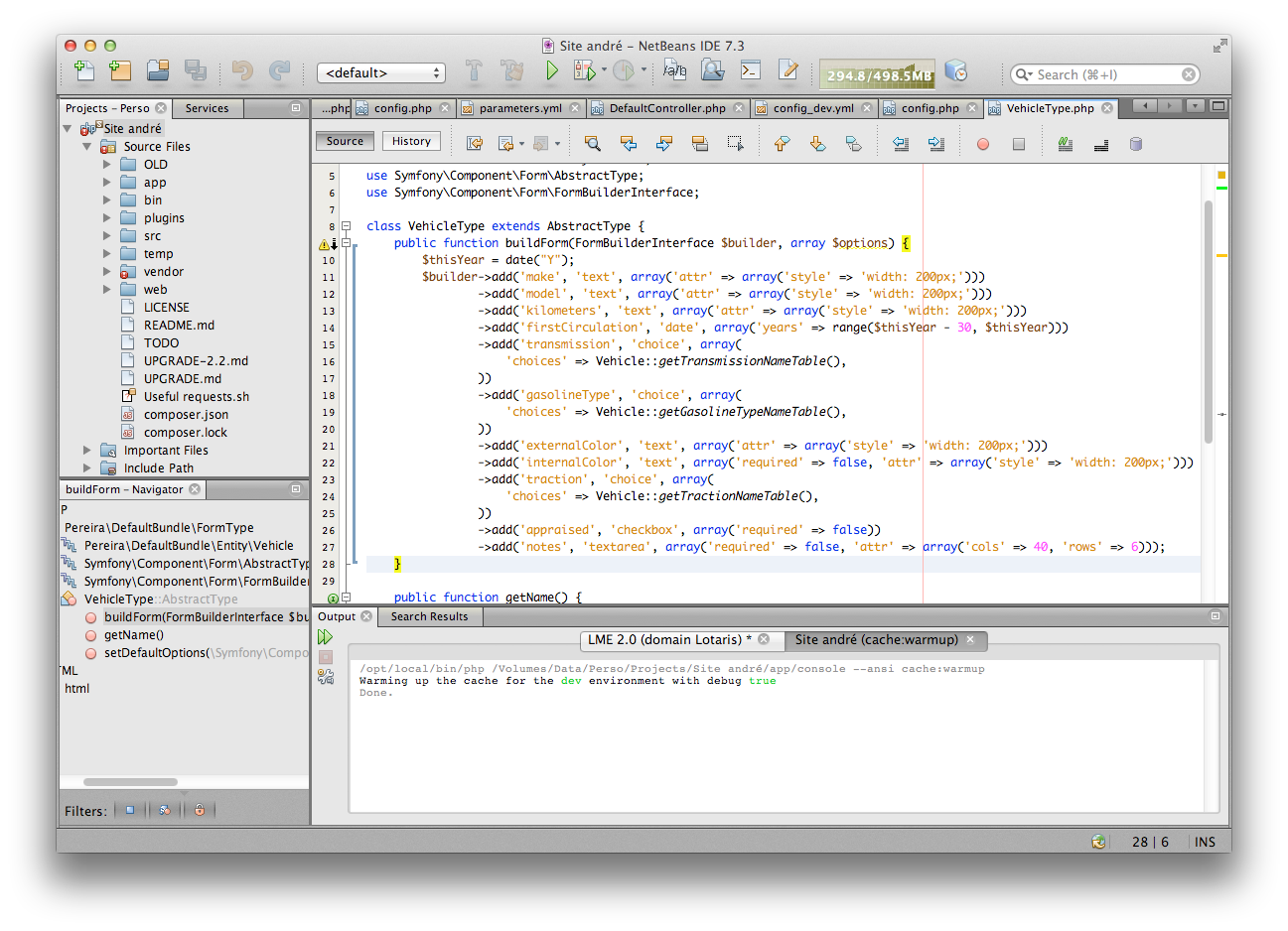The width and height of the screenshot is (1288, 931).
Task: Open the <default> configuration dropdown
Action: (x=381, y=72)
